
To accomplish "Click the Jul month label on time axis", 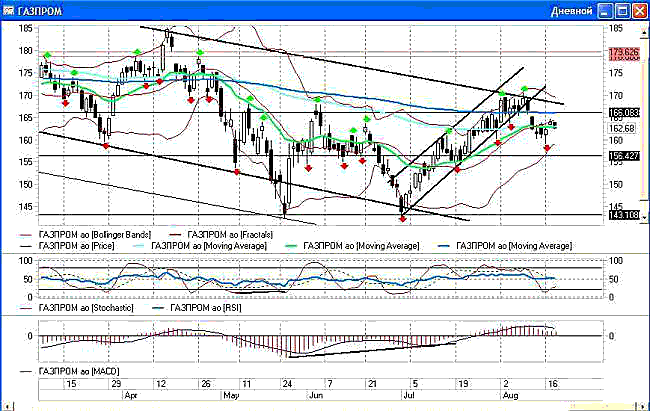I will 409,396.
